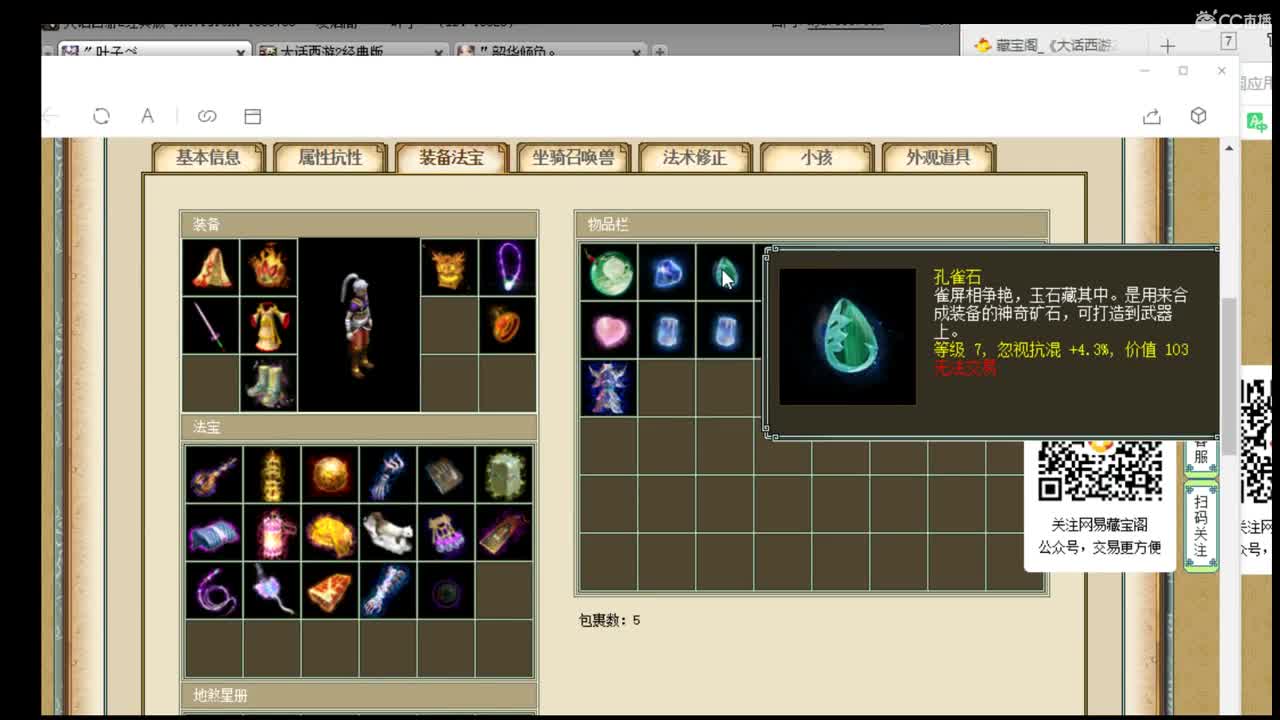Select the pink lantern magic treasure
The height and width of the screenshot is (720, 1280).
tap(272, 533)
